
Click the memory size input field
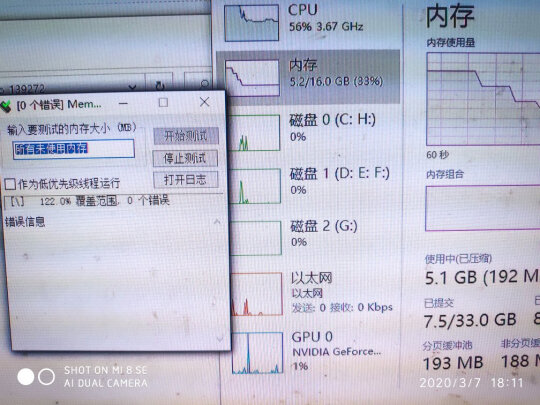point(73,149)
